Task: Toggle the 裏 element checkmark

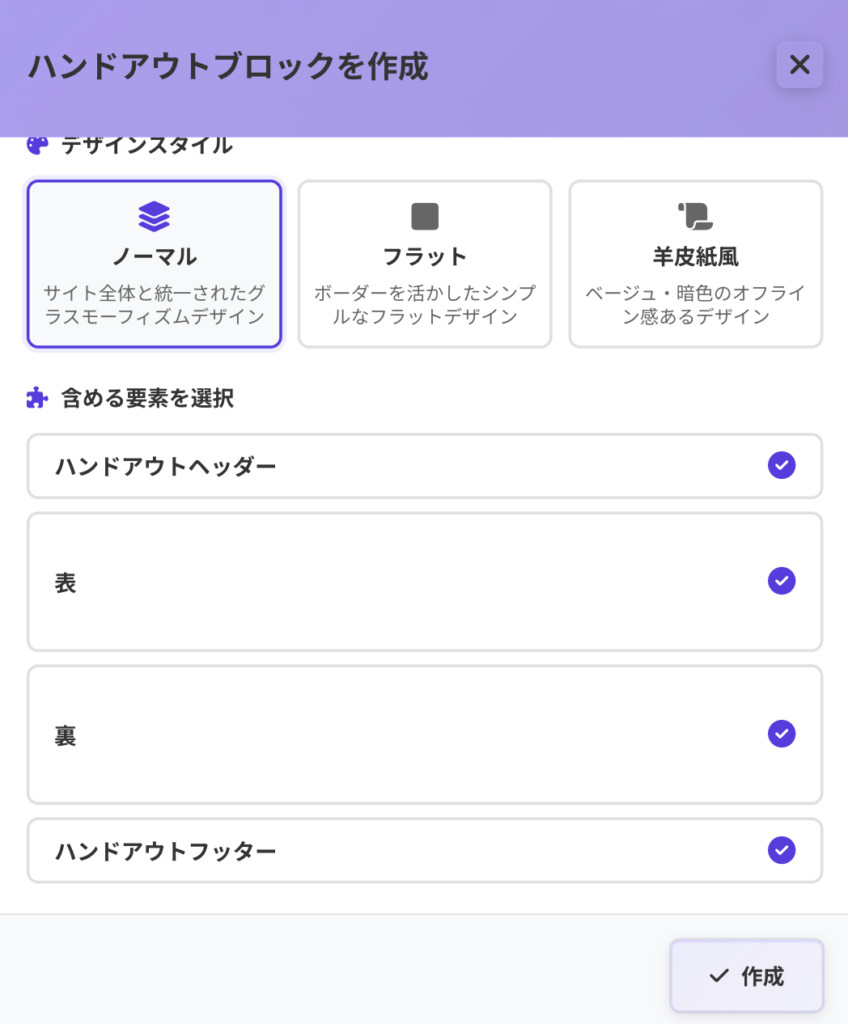Action: click(x=781, y=734)
